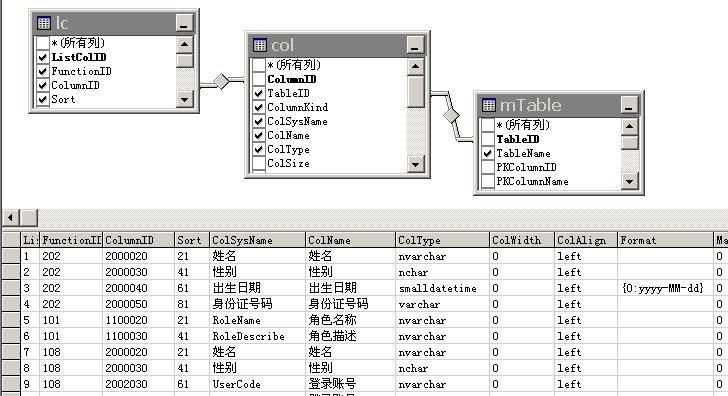The height and width of the screenshot is (396, 728).
Task: Click the Format column header
Action: (665, 240)
